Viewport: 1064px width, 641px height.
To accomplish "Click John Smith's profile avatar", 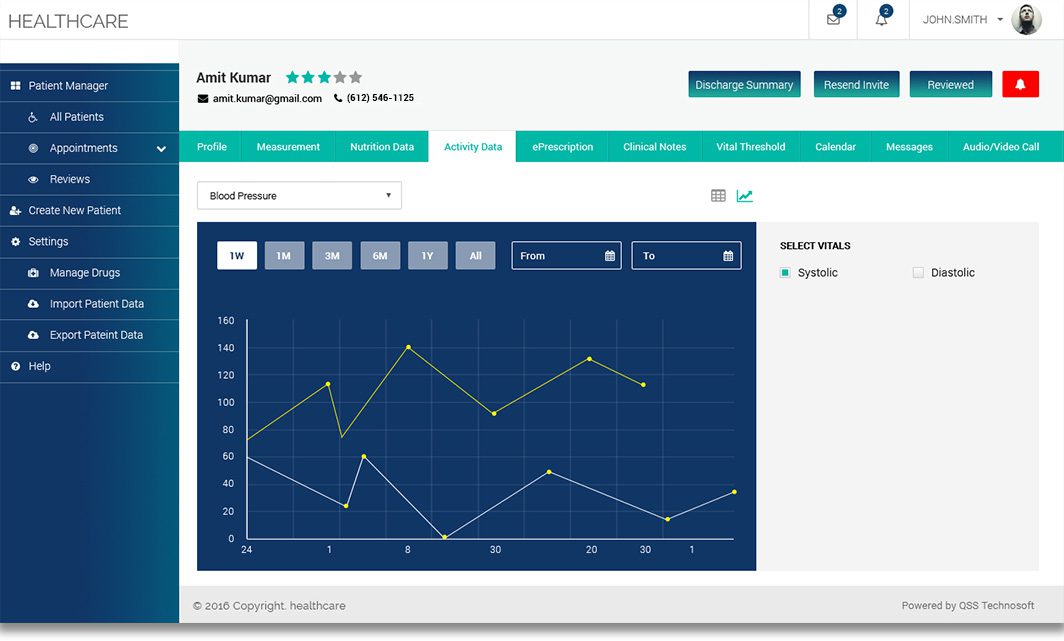I will 1026,20.
